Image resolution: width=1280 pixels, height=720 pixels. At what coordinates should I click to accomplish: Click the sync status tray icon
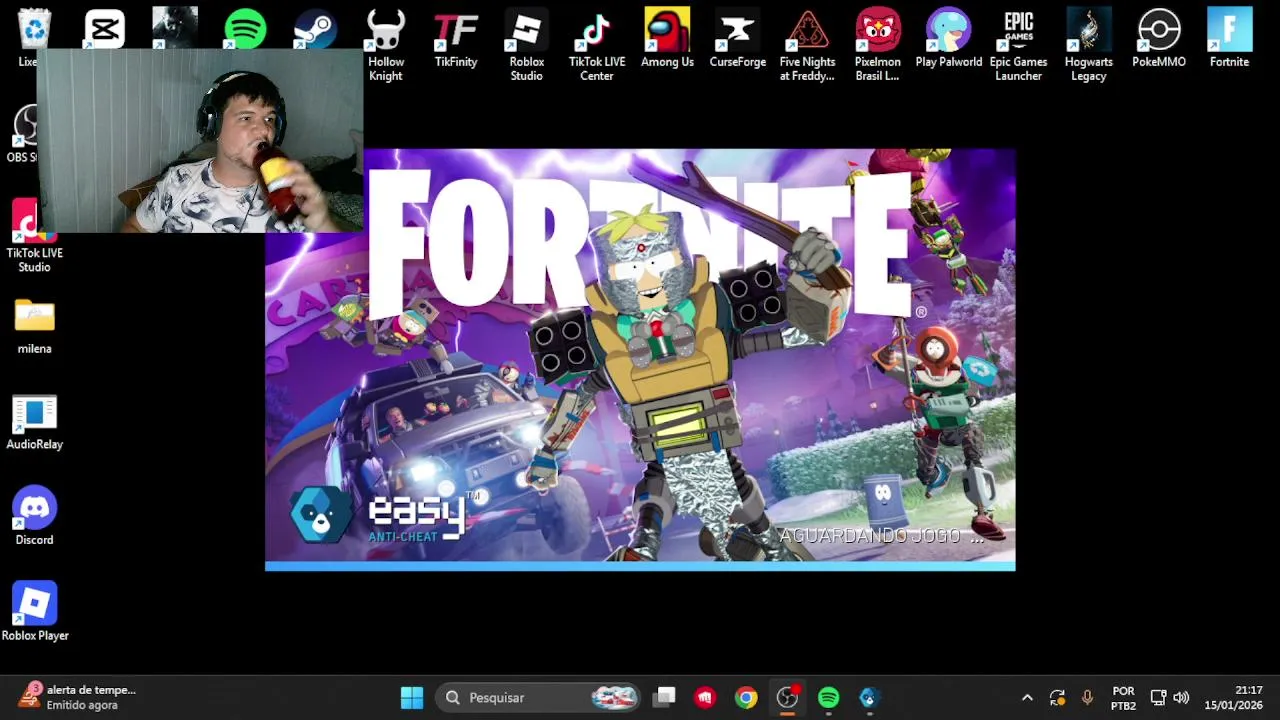tap(1057, 698)
